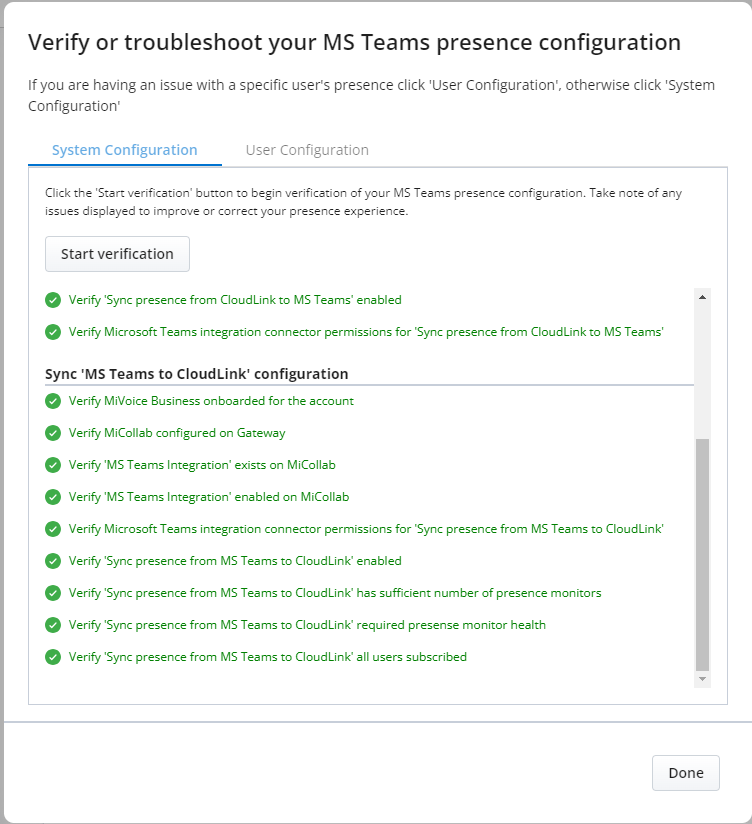
Task: Select the System Configuration tab
Action: pyautogui.click(x=125, y=150)
